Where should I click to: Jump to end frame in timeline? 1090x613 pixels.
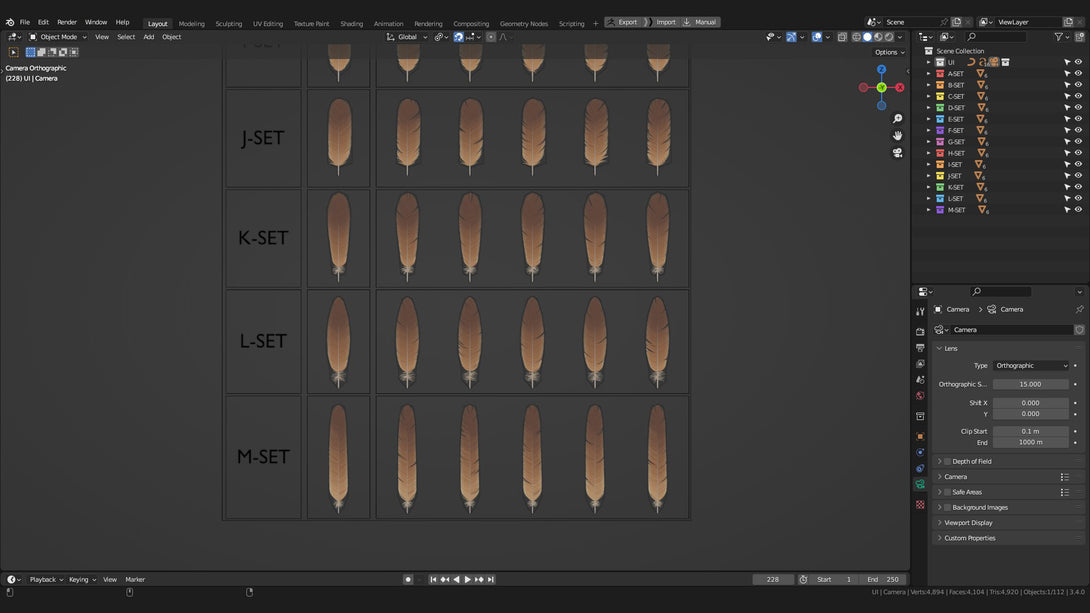coord(491,580)
